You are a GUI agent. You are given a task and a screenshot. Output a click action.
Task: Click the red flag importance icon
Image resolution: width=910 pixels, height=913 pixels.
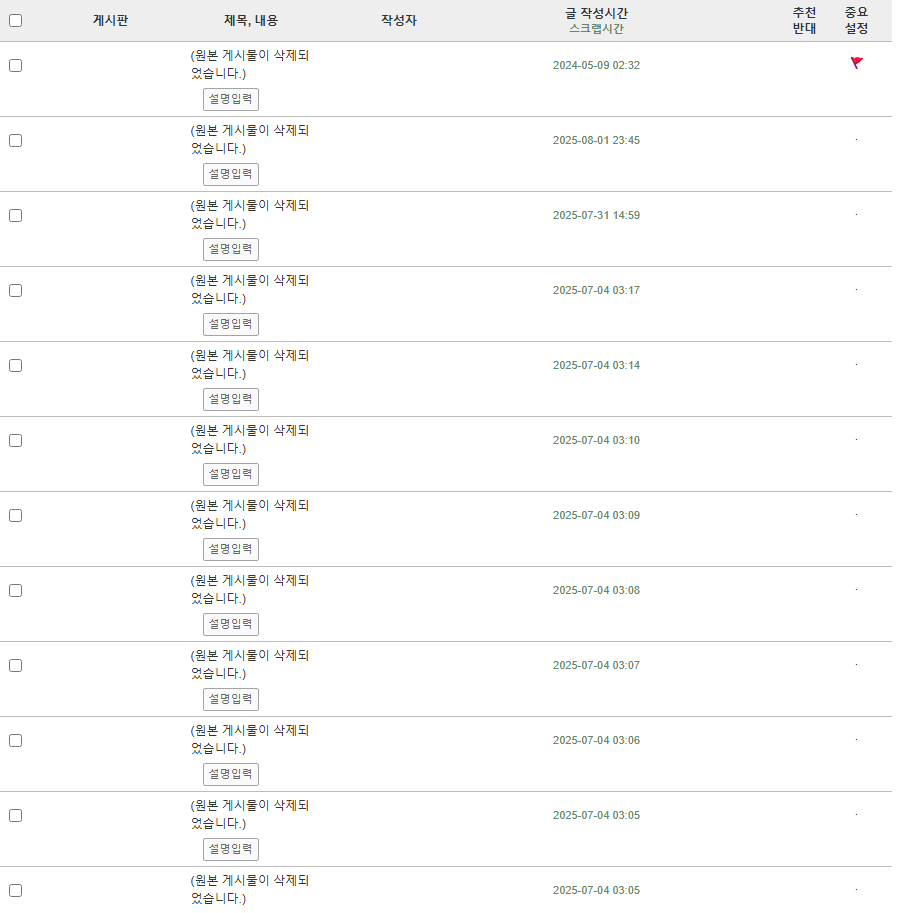coord(856,63)
